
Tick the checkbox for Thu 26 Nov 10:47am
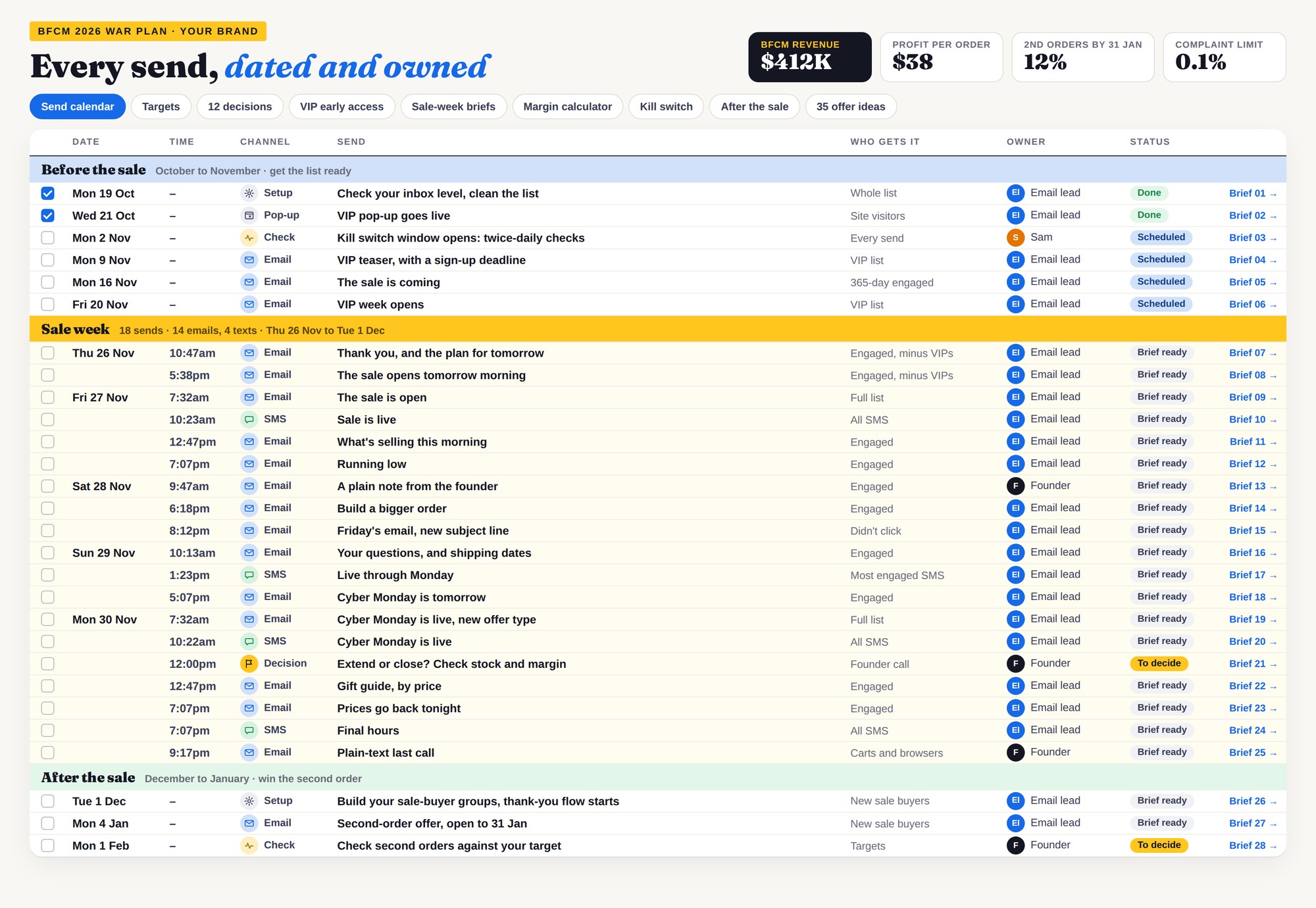47,353
